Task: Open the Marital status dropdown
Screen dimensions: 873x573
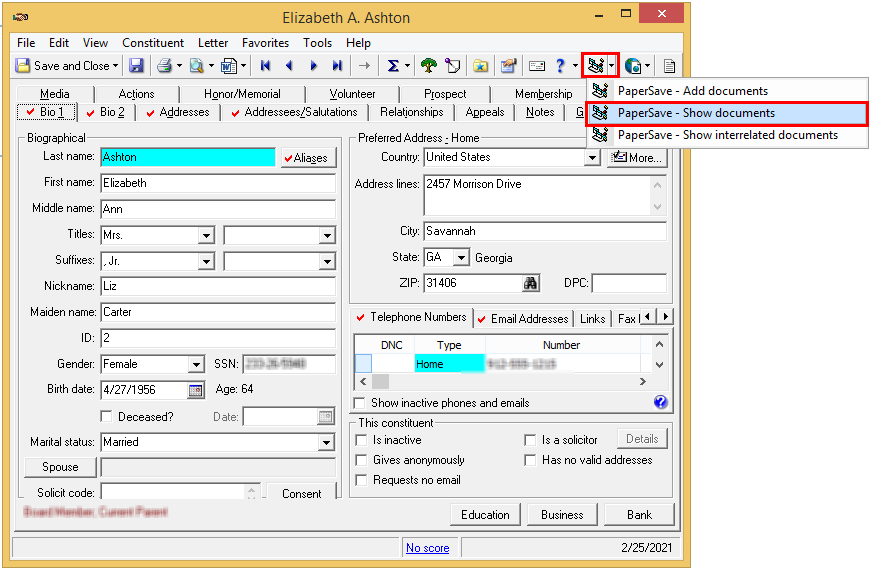Action: pos(326,442)
